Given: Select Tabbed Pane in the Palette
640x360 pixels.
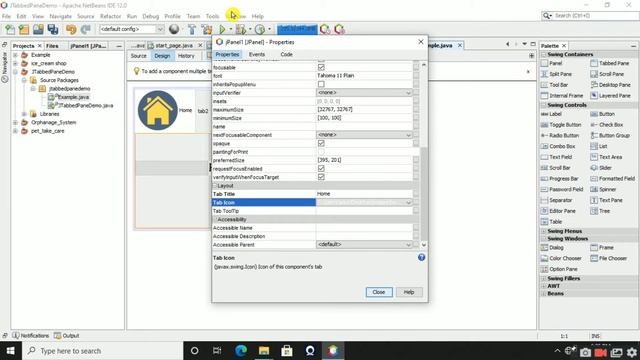Looking at the screenshot, I should 610,63.
